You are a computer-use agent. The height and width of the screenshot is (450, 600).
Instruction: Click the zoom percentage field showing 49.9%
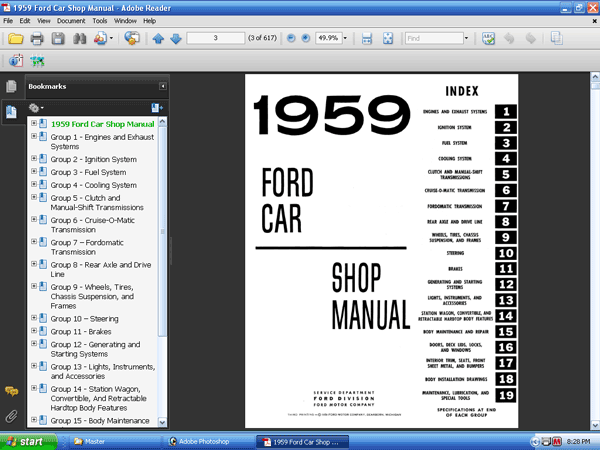pos(328,38)
